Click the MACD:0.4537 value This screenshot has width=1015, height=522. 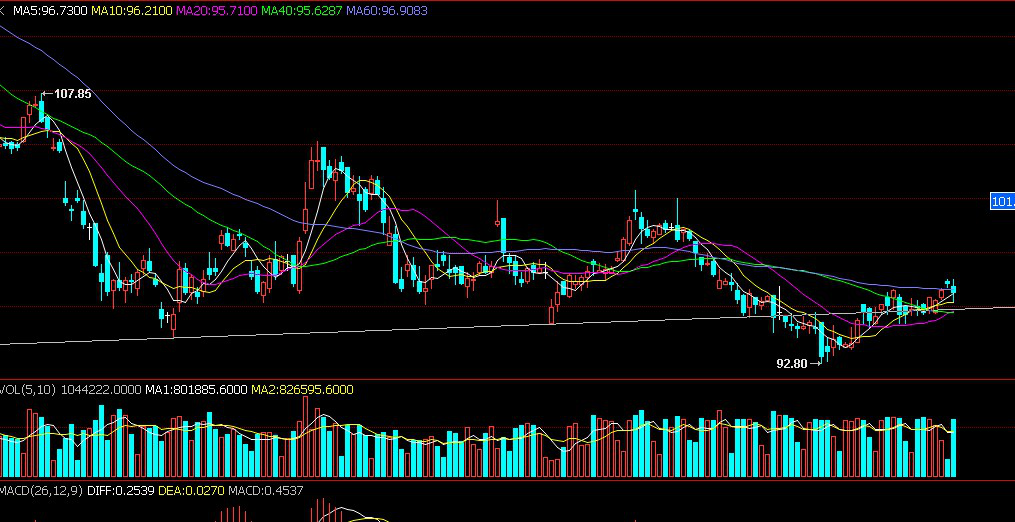[265, 490]
